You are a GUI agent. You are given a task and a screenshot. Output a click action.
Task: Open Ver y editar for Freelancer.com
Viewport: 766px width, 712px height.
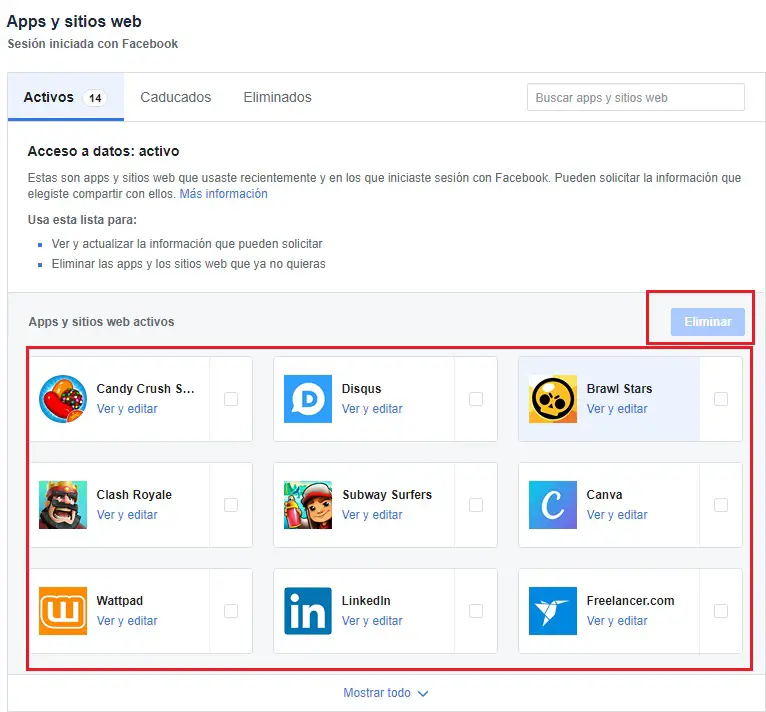coord(617,621)
